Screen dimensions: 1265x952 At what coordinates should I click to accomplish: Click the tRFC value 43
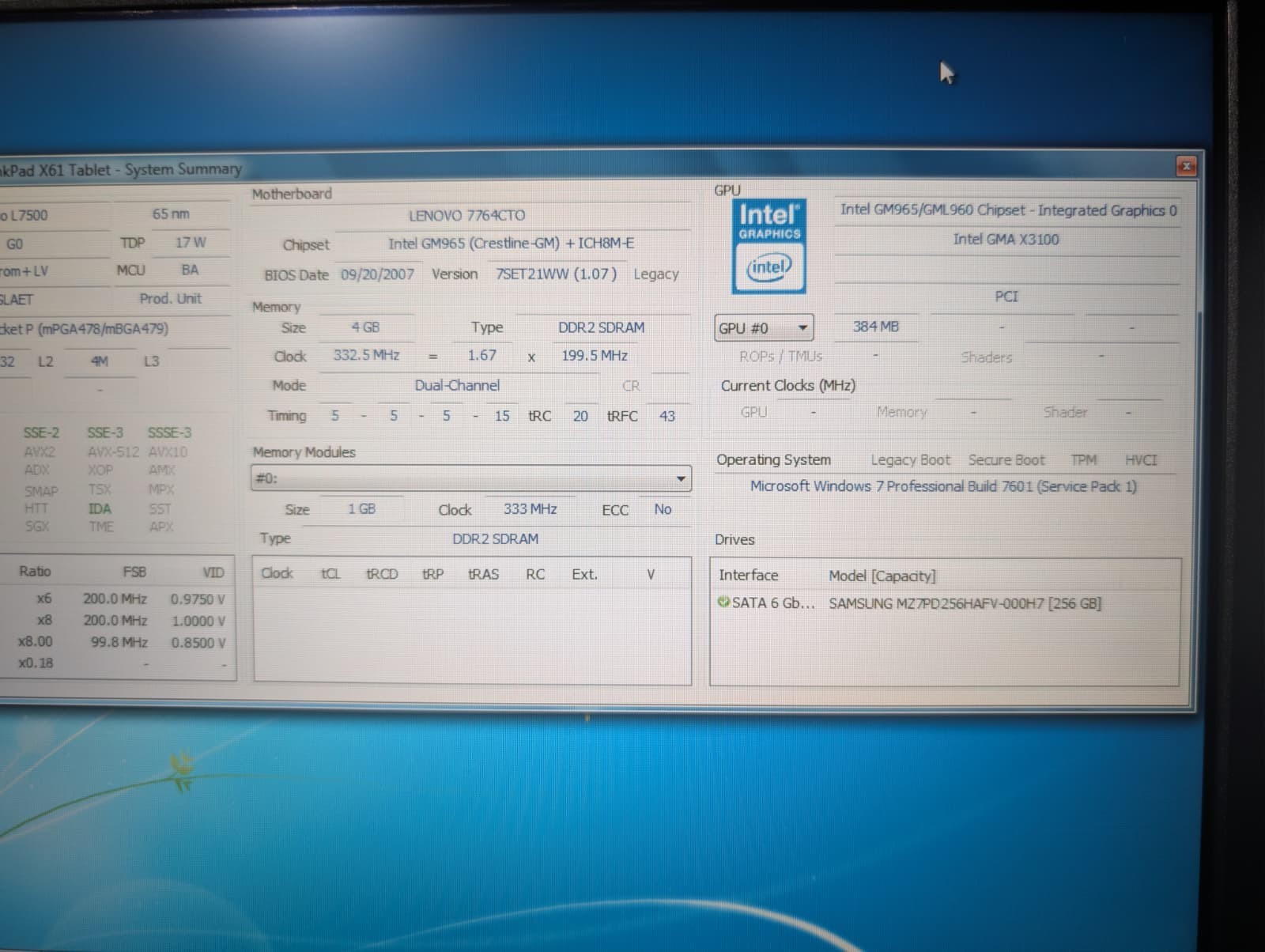[667, 416]
